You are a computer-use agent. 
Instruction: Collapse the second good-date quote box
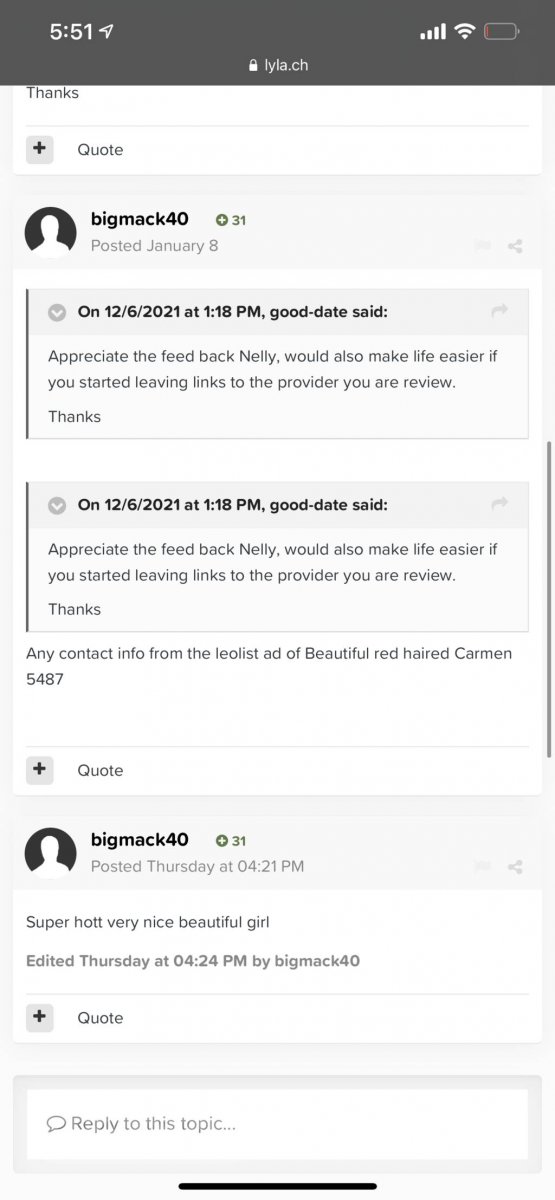point(57,505)
